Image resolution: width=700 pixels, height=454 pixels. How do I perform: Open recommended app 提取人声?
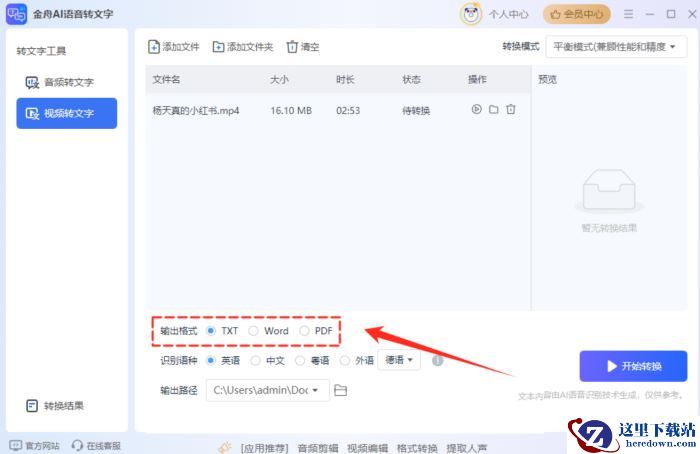[467, 448]
